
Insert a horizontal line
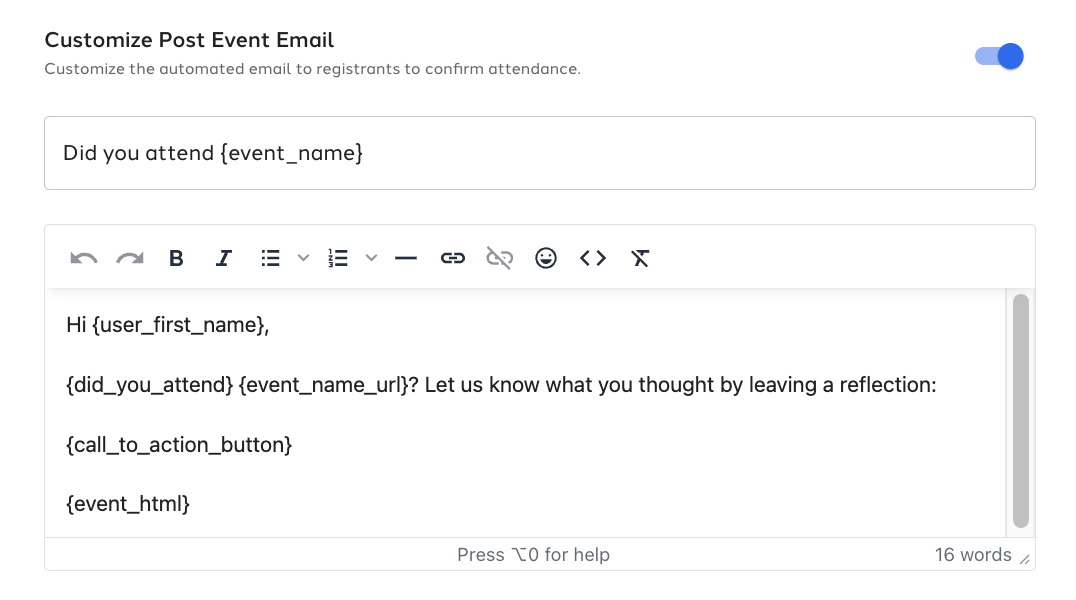[x=406, y=258]
